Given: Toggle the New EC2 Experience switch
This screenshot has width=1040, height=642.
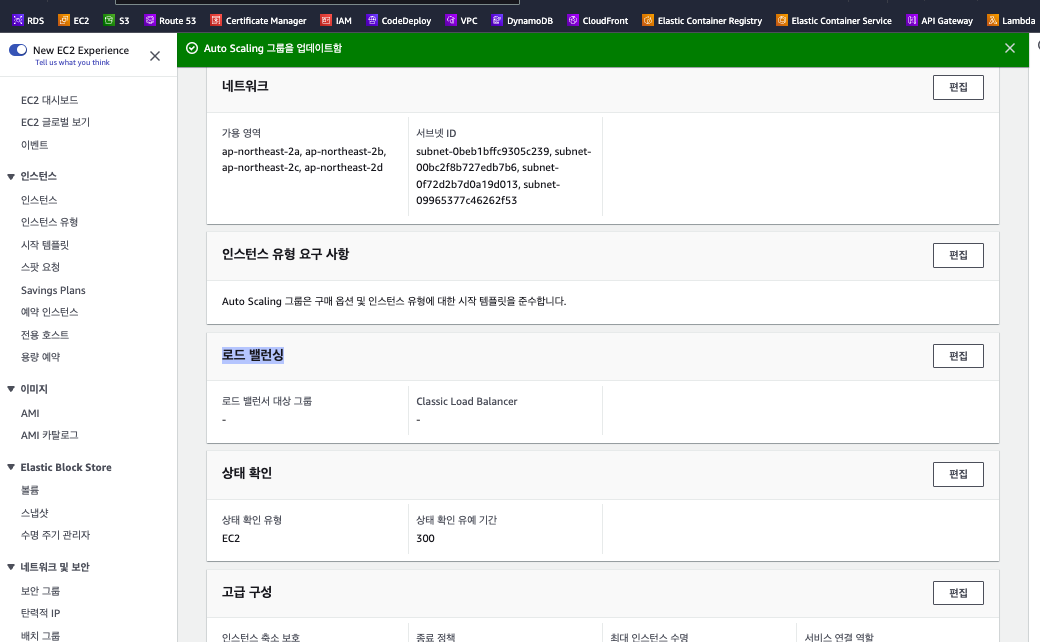Looking at the screenshot, I should [18, 50].
